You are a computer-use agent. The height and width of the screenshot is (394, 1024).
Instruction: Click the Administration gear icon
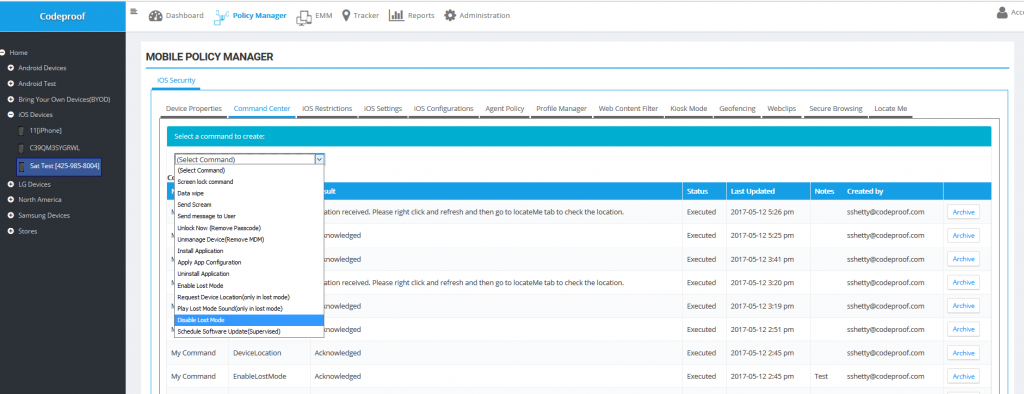point(450,16)
